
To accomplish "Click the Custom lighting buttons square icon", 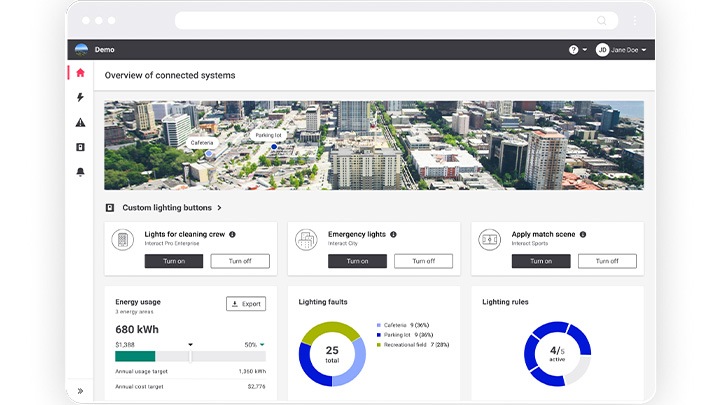I will pyautogui.click(x=110, y=208).
